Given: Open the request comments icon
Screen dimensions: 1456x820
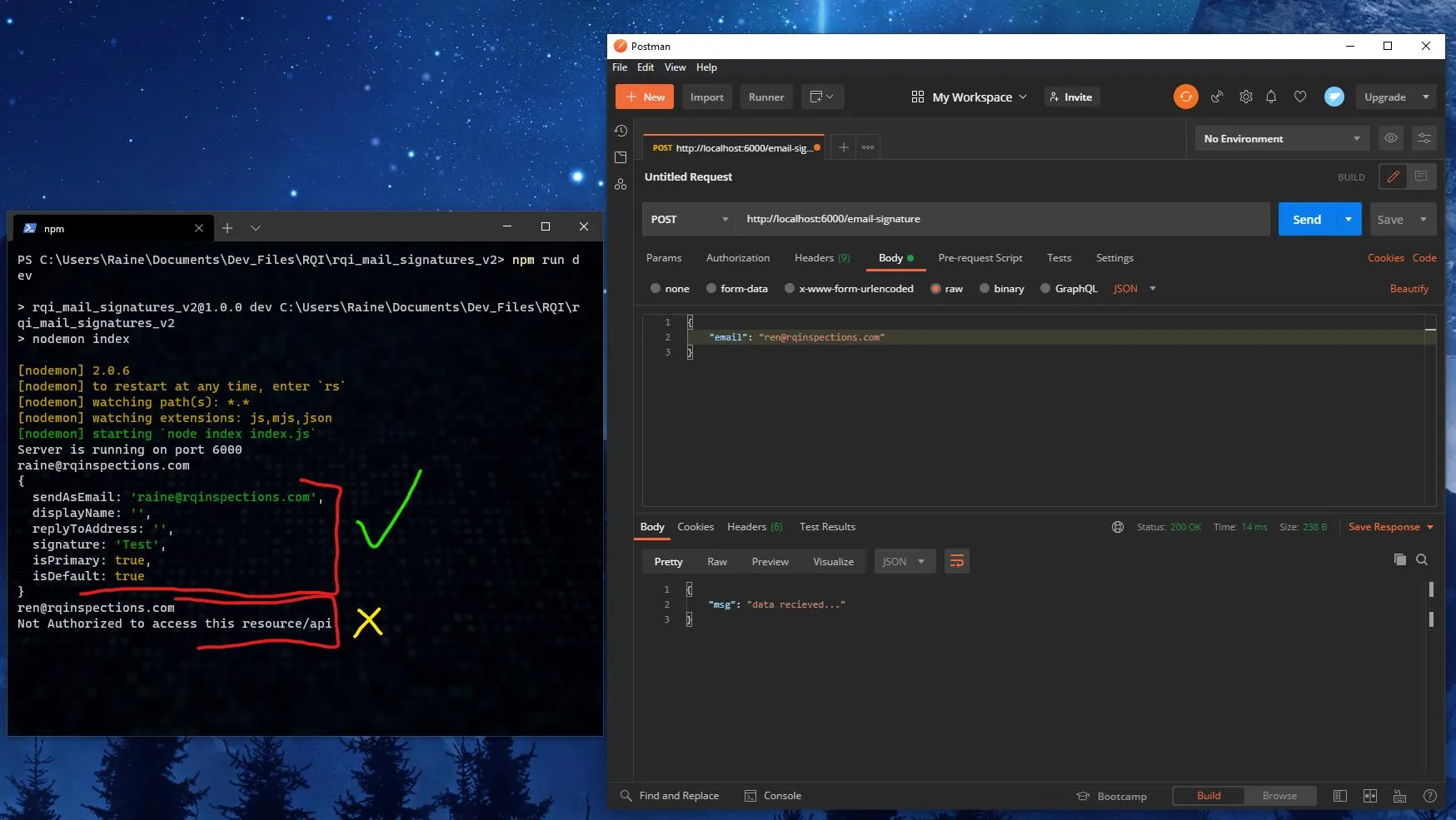Looking at the screenshot, I should coord(1421,176).
